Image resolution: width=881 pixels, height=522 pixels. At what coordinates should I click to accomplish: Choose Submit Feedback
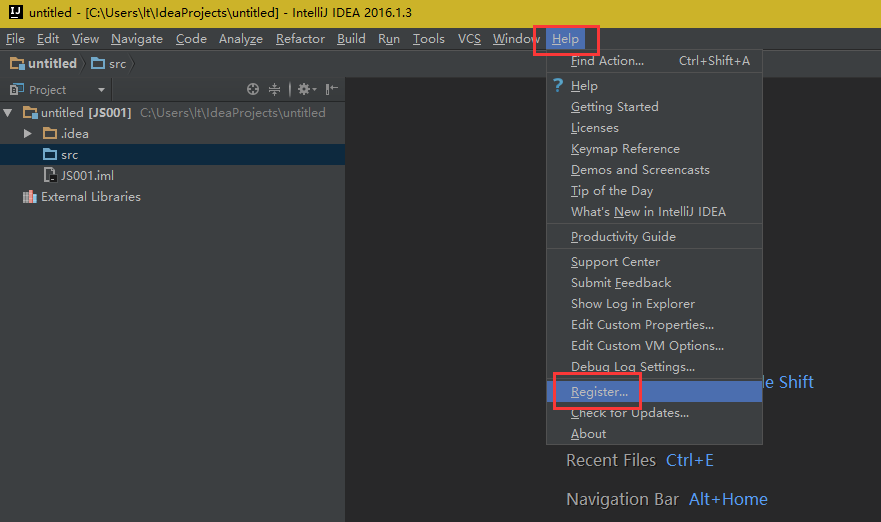pyautogui.click(x=655, y=283)
